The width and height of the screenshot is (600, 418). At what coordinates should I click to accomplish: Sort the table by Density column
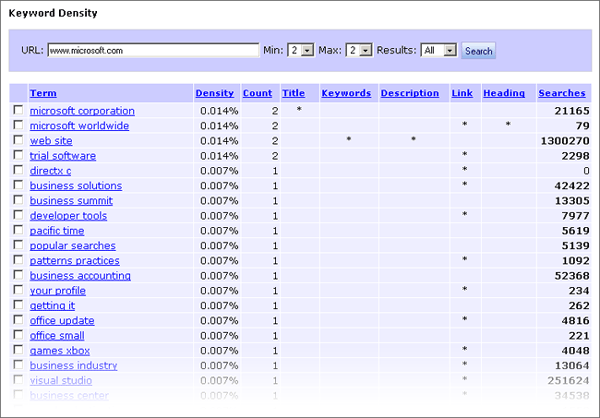pos(215,93)
